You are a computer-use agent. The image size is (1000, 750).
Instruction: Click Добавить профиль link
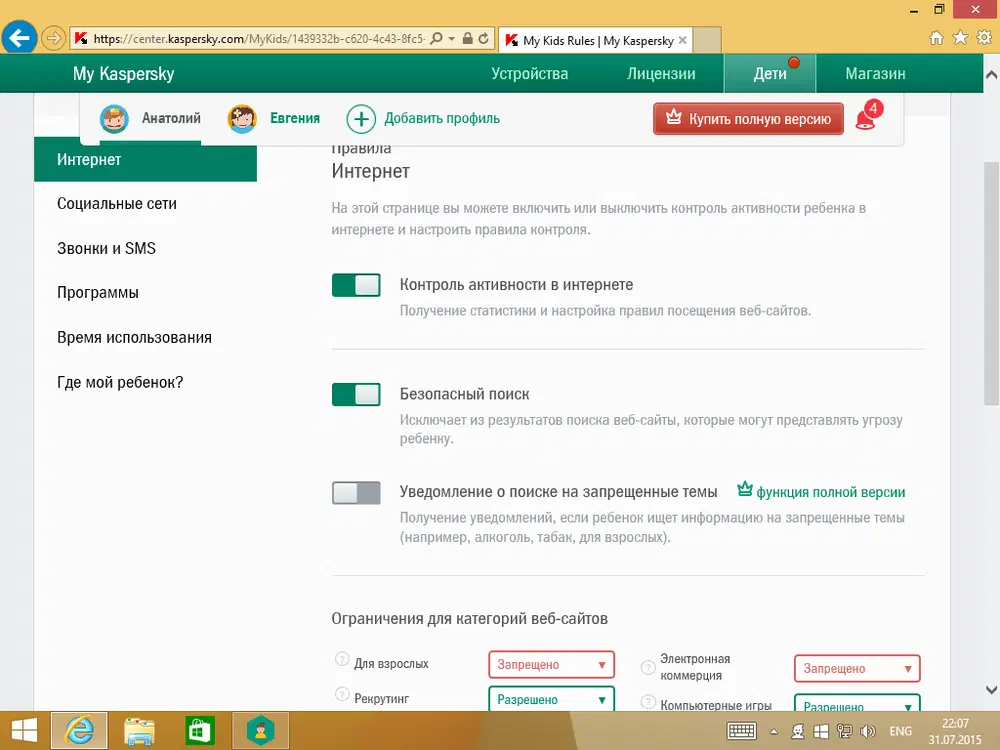pyautogui.click(x=442, y=119)
